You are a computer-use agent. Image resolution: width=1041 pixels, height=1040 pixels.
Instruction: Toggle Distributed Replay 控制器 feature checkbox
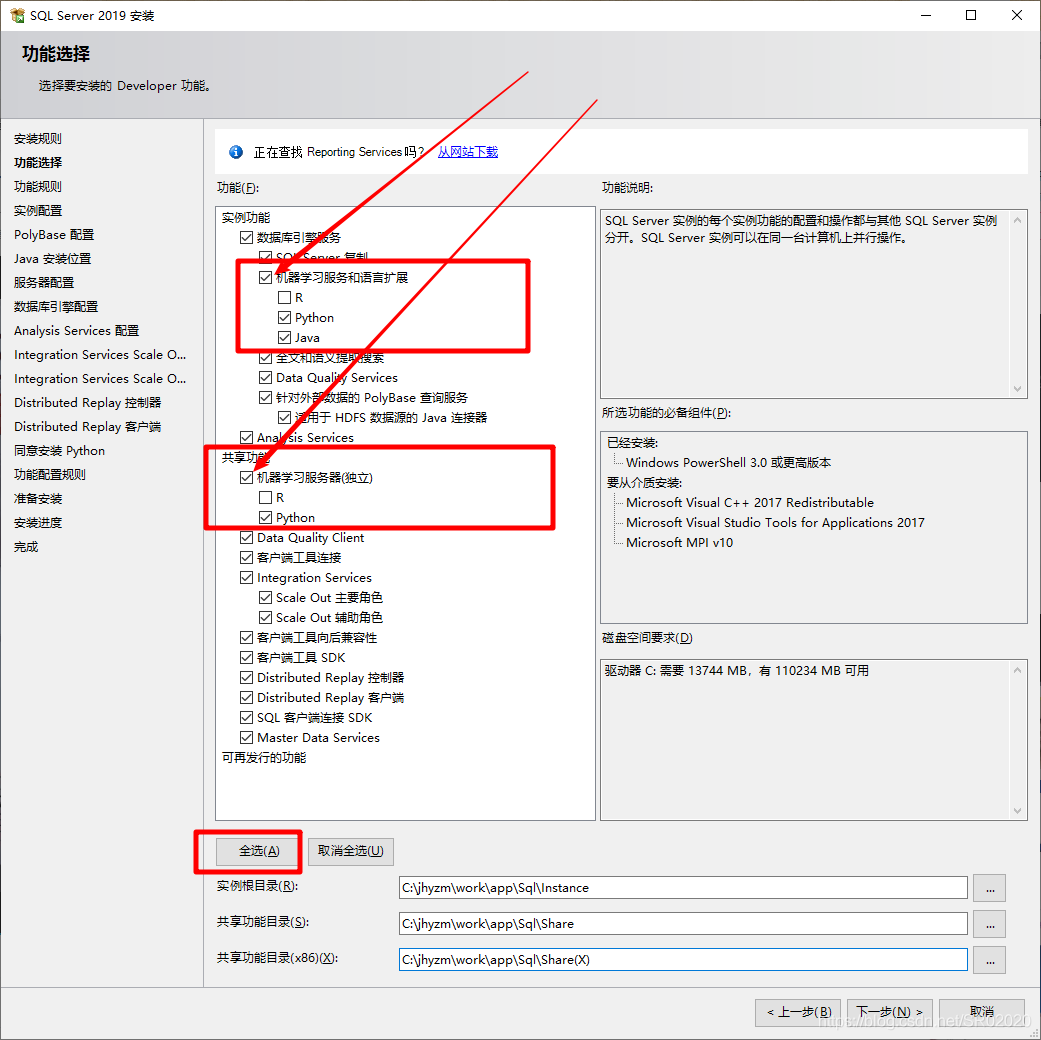(246, 677)
